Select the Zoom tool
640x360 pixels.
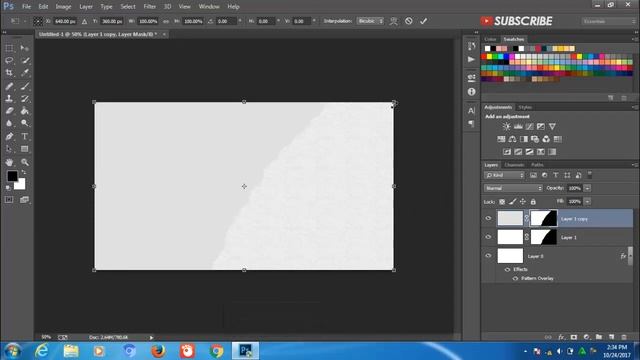[x=24, y=162]
